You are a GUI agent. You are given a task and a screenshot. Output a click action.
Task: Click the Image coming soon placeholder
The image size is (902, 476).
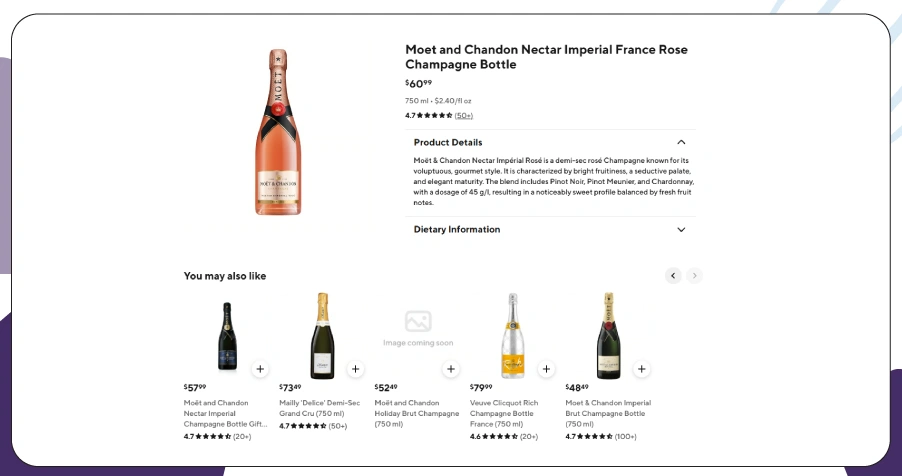418,328
